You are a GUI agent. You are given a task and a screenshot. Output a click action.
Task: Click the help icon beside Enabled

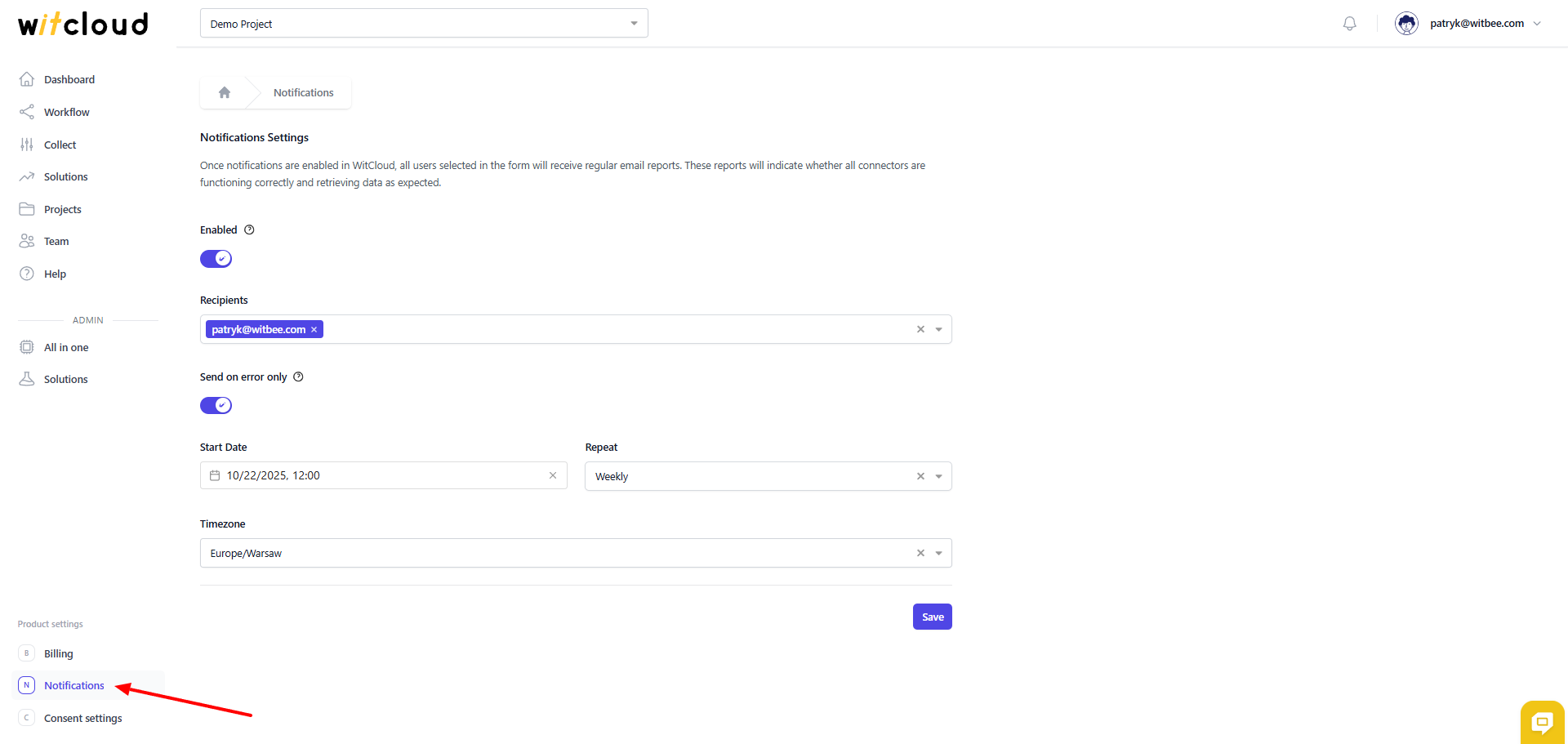[x=250, y=230]
